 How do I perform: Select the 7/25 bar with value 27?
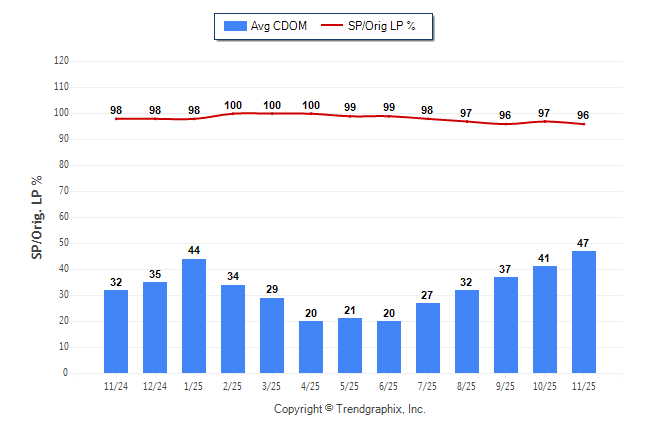[x=428, y=337]
